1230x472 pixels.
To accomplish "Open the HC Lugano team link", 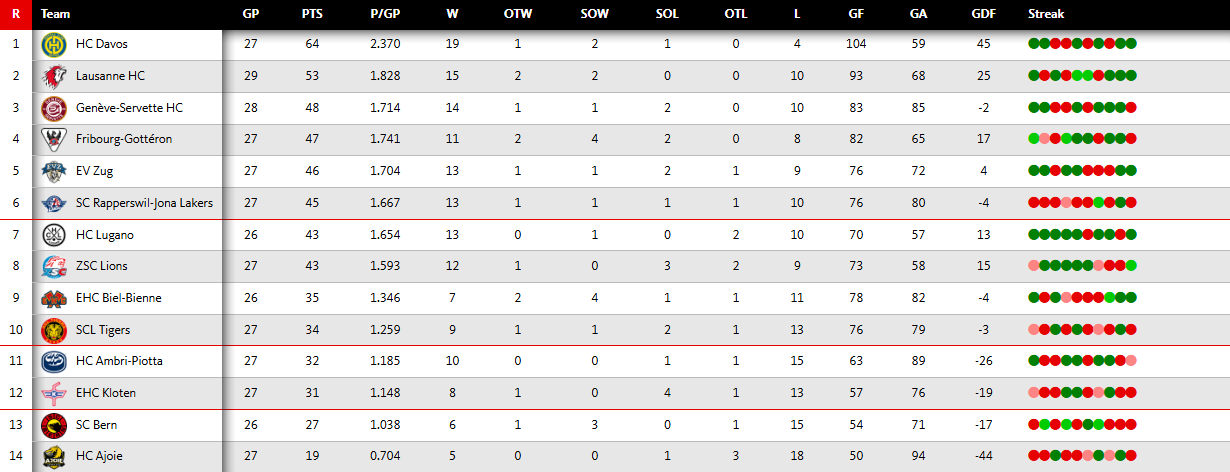I will point(104,235).
